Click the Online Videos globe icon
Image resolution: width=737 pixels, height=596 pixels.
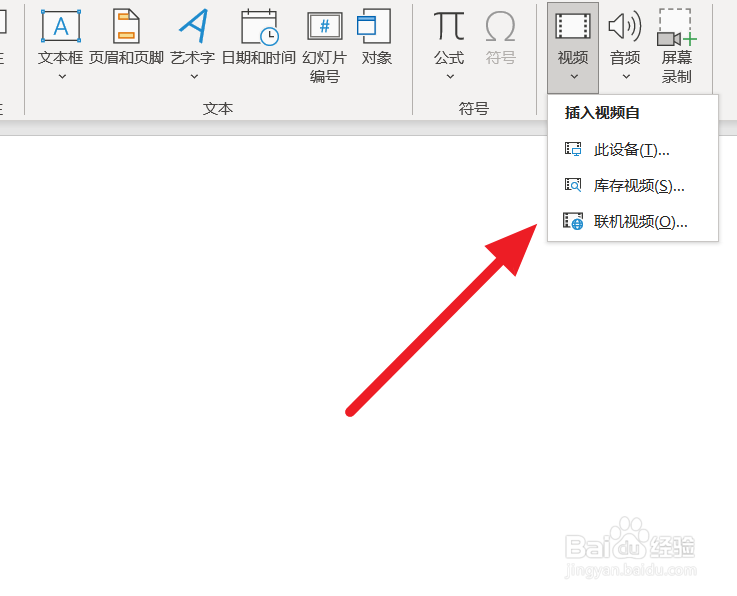(x=573, y=221)
